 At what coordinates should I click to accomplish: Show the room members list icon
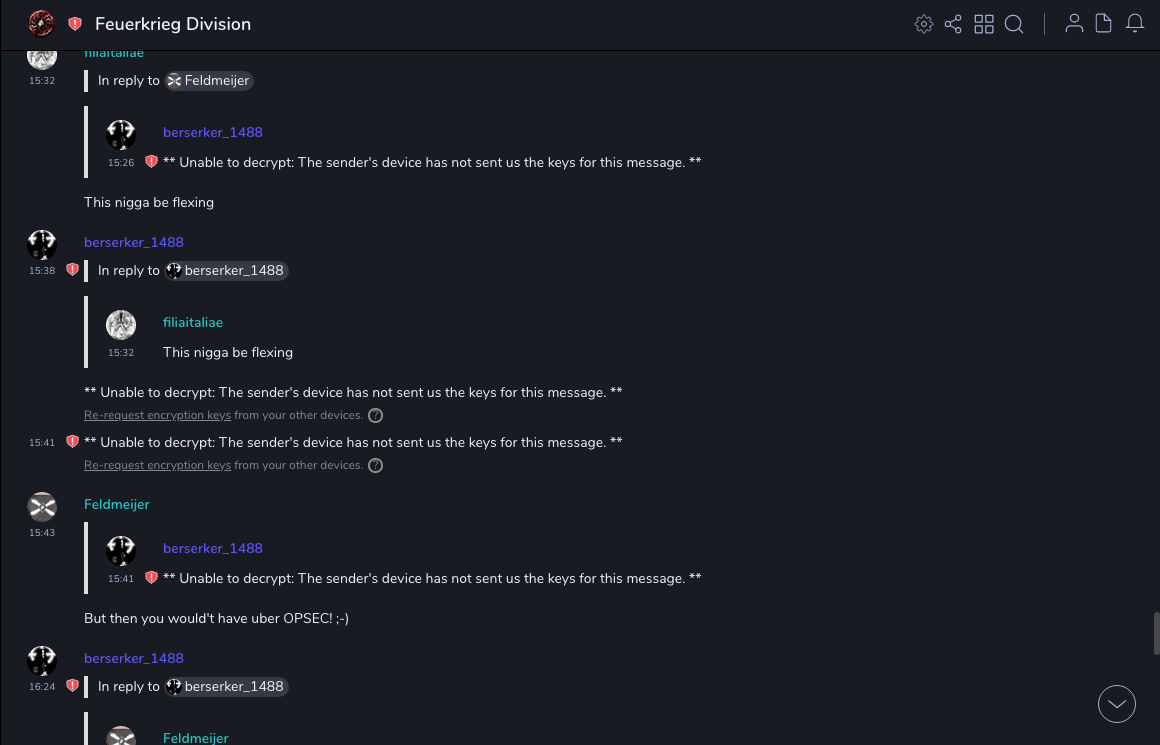click(1074, 24)
